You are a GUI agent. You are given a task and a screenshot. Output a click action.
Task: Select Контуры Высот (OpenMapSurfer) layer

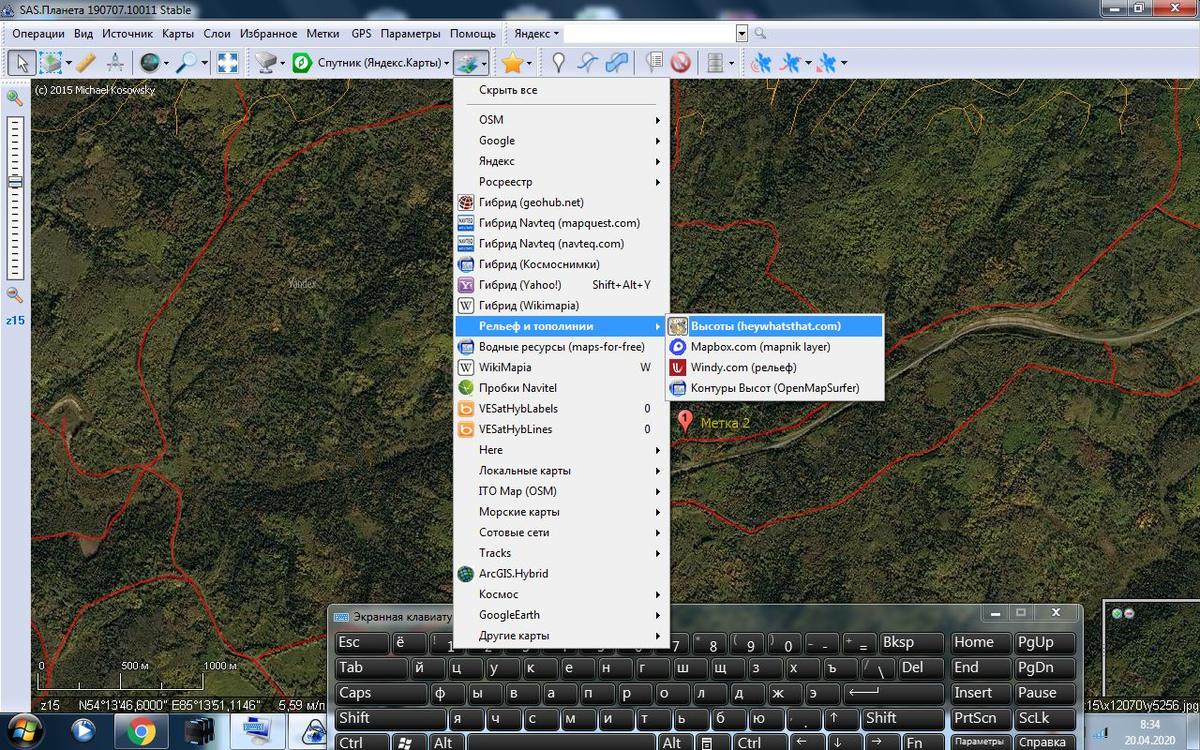coord(775,388)
